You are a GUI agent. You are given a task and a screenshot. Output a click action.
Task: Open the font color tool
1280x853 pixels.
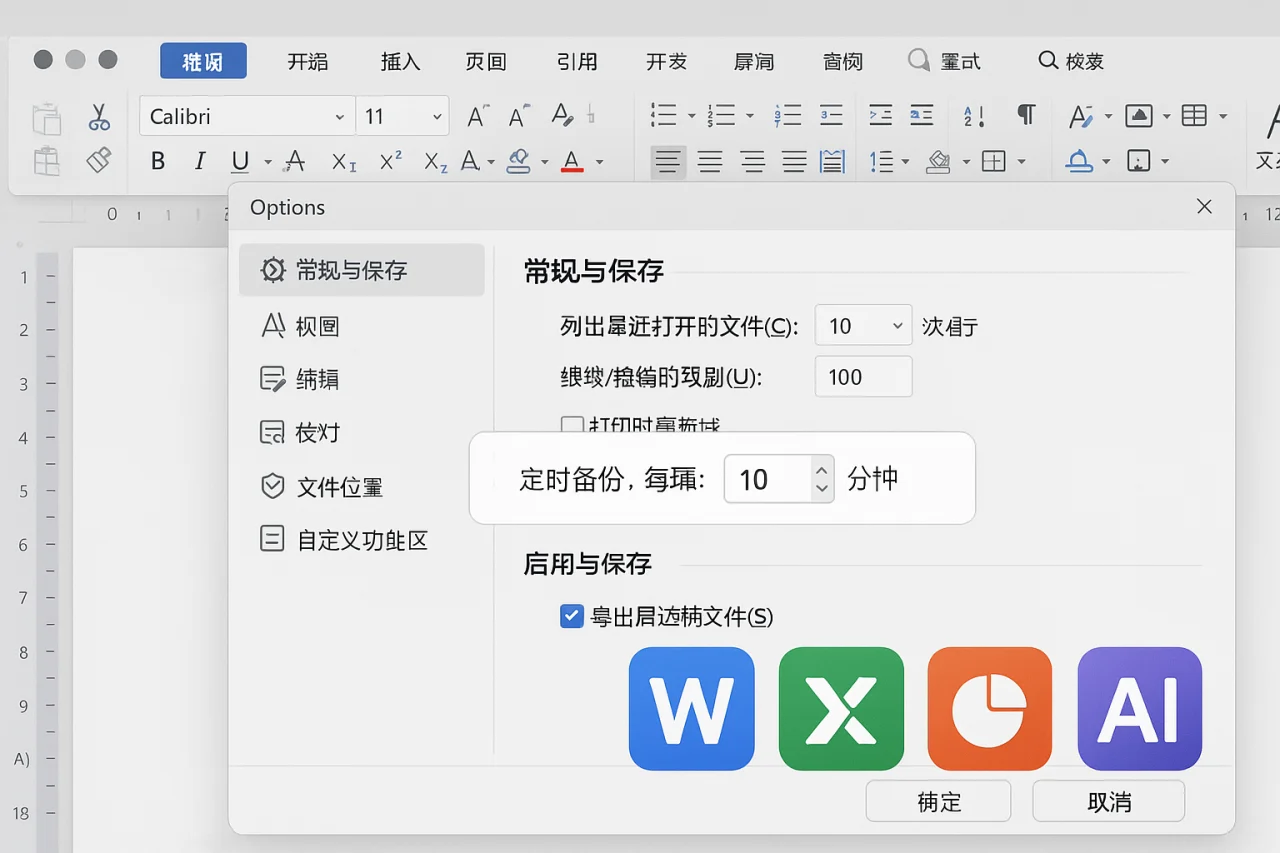pos(571,161)
